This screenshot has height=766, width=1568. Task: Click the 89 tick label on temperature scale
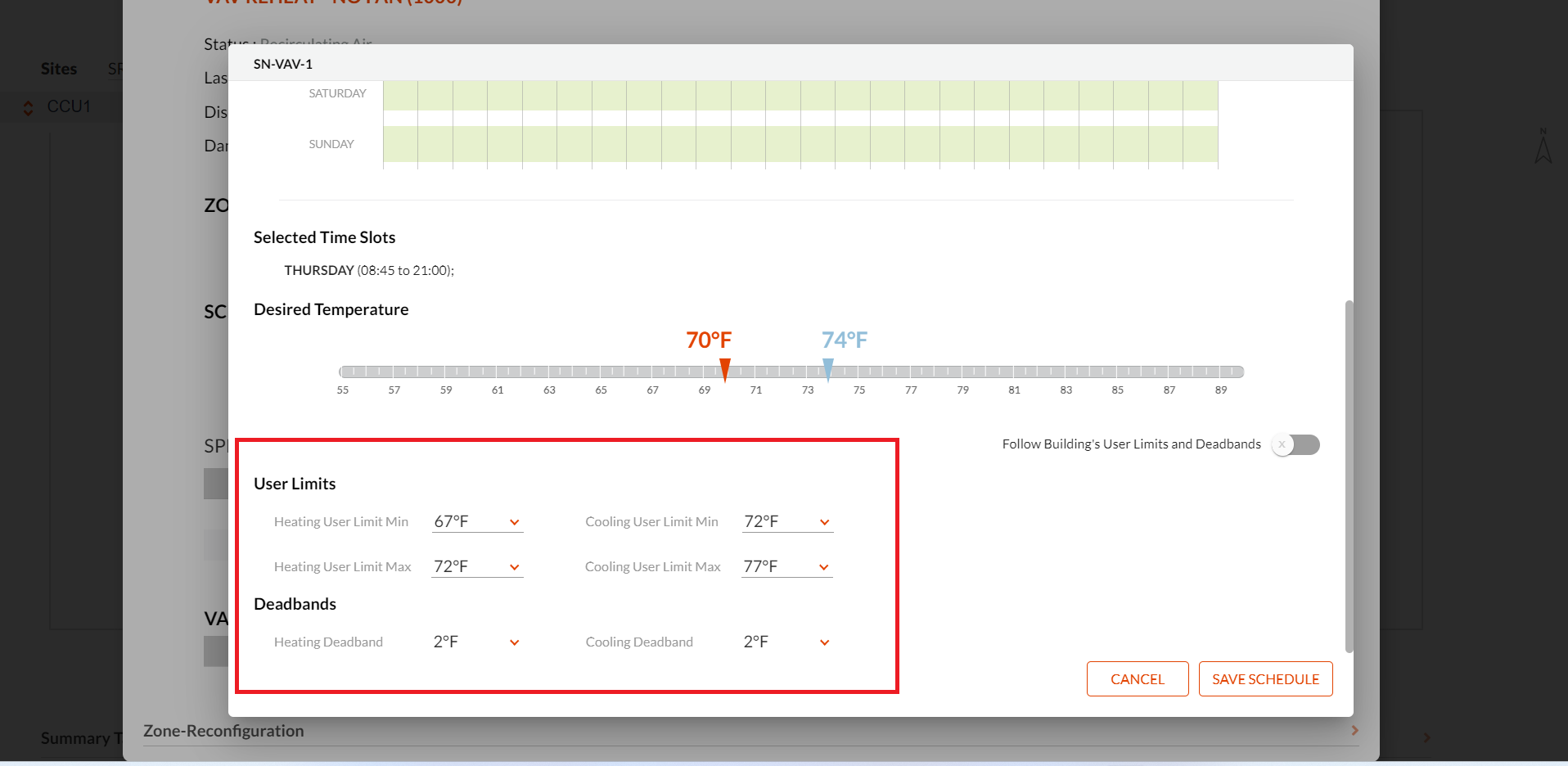[x=1221, y=390]
